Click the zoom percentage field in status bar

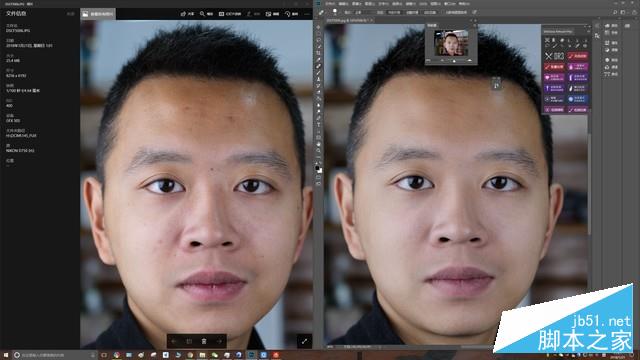[x=331, y=347]
